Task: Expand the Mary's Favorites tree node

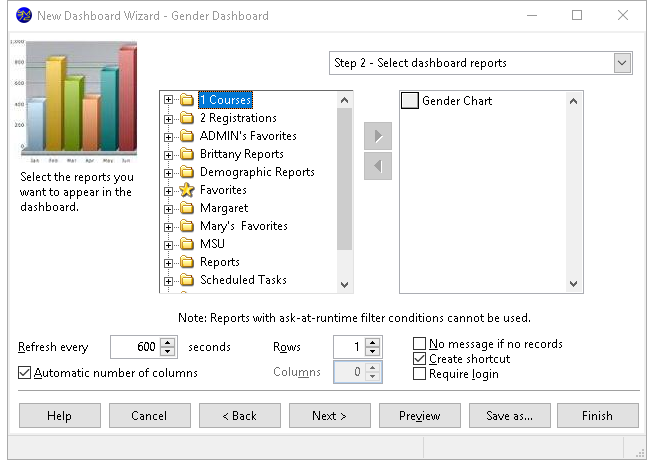Action: pyautogui.click(x=168, y=227)
